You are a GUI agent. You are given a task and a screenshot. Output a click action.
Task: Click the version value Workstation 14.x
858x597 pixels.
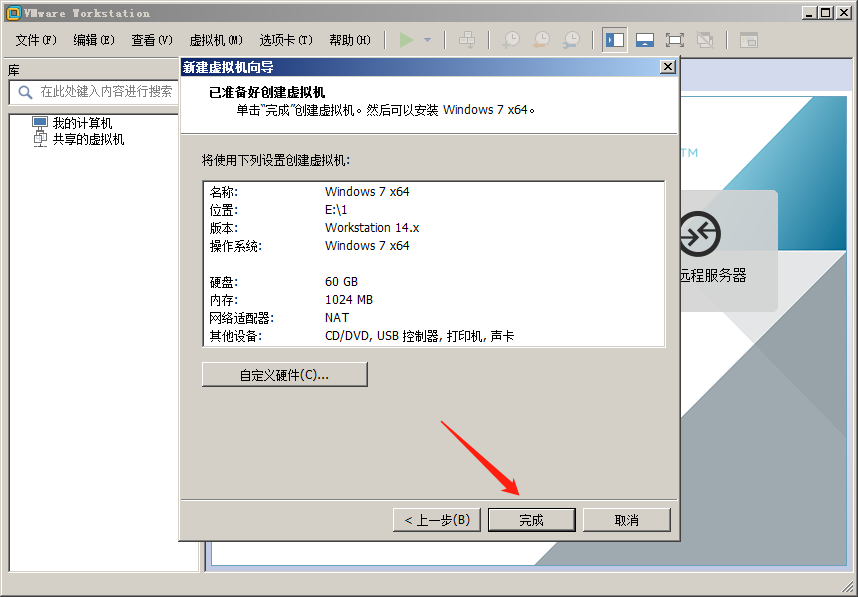pyautogui.click(x=372, y=228)
